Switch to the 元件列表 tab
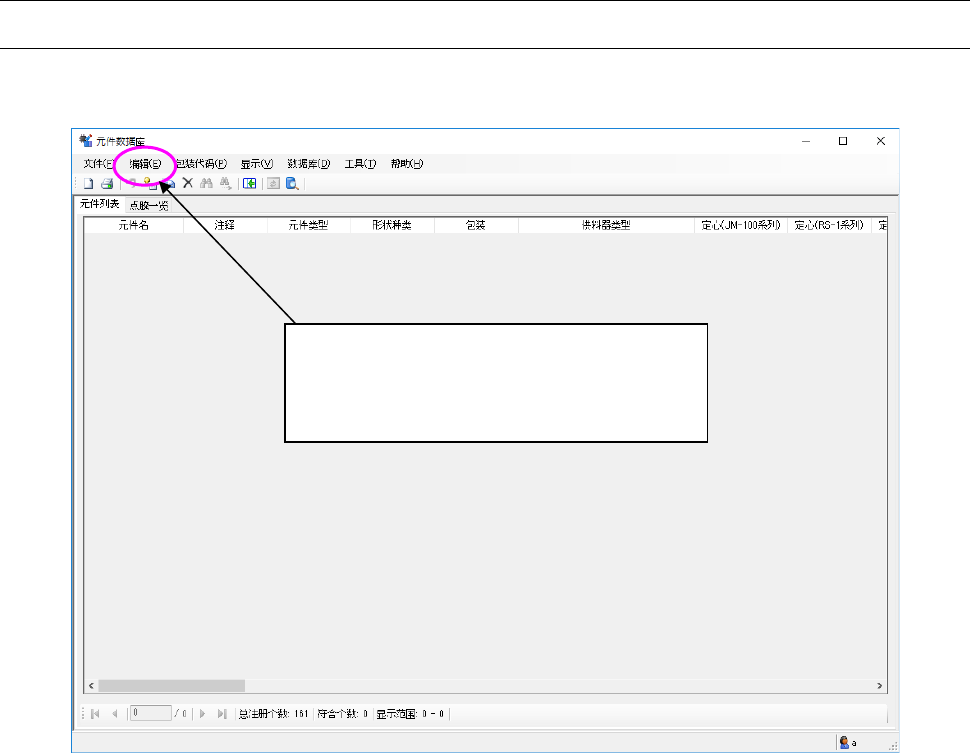Viewport: 970px width, 753px height. 100,204
